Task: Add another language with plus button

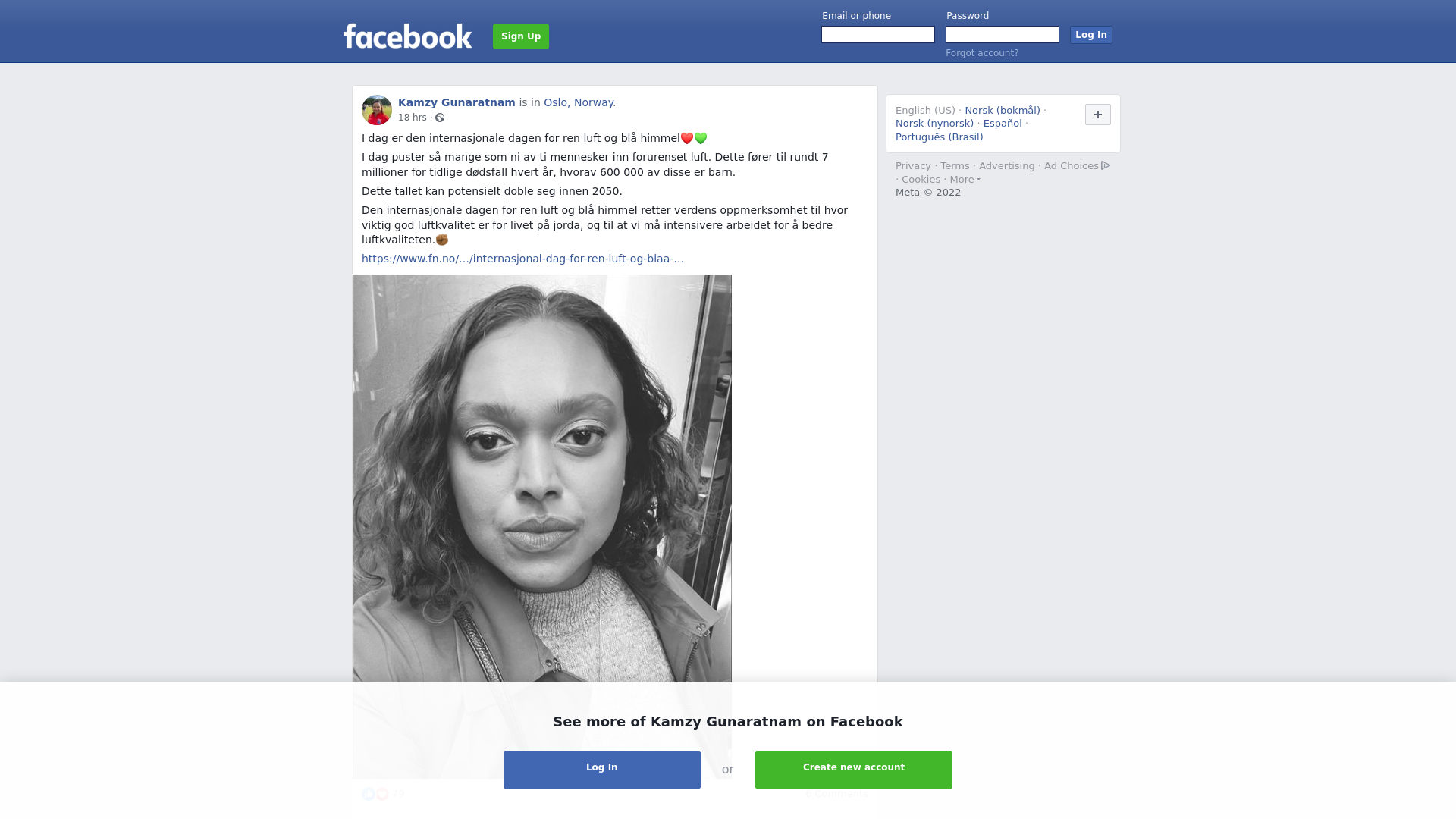Action: (1097, 115)
